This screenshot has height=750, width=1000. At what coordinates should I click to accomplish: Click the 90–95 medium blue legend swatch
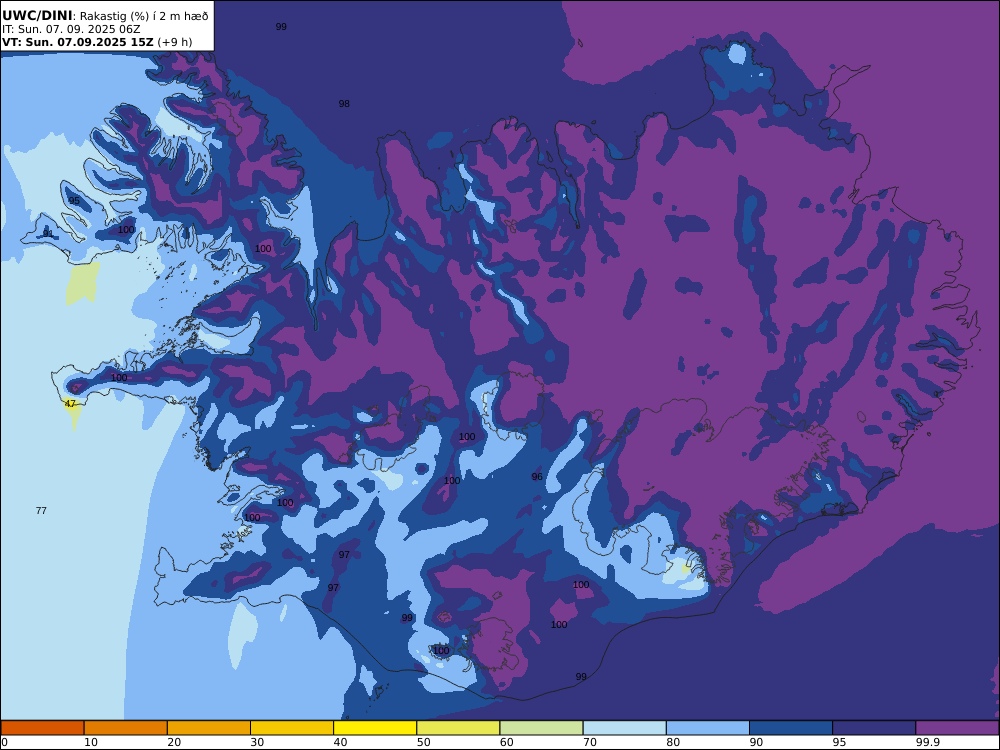point(791,728)
